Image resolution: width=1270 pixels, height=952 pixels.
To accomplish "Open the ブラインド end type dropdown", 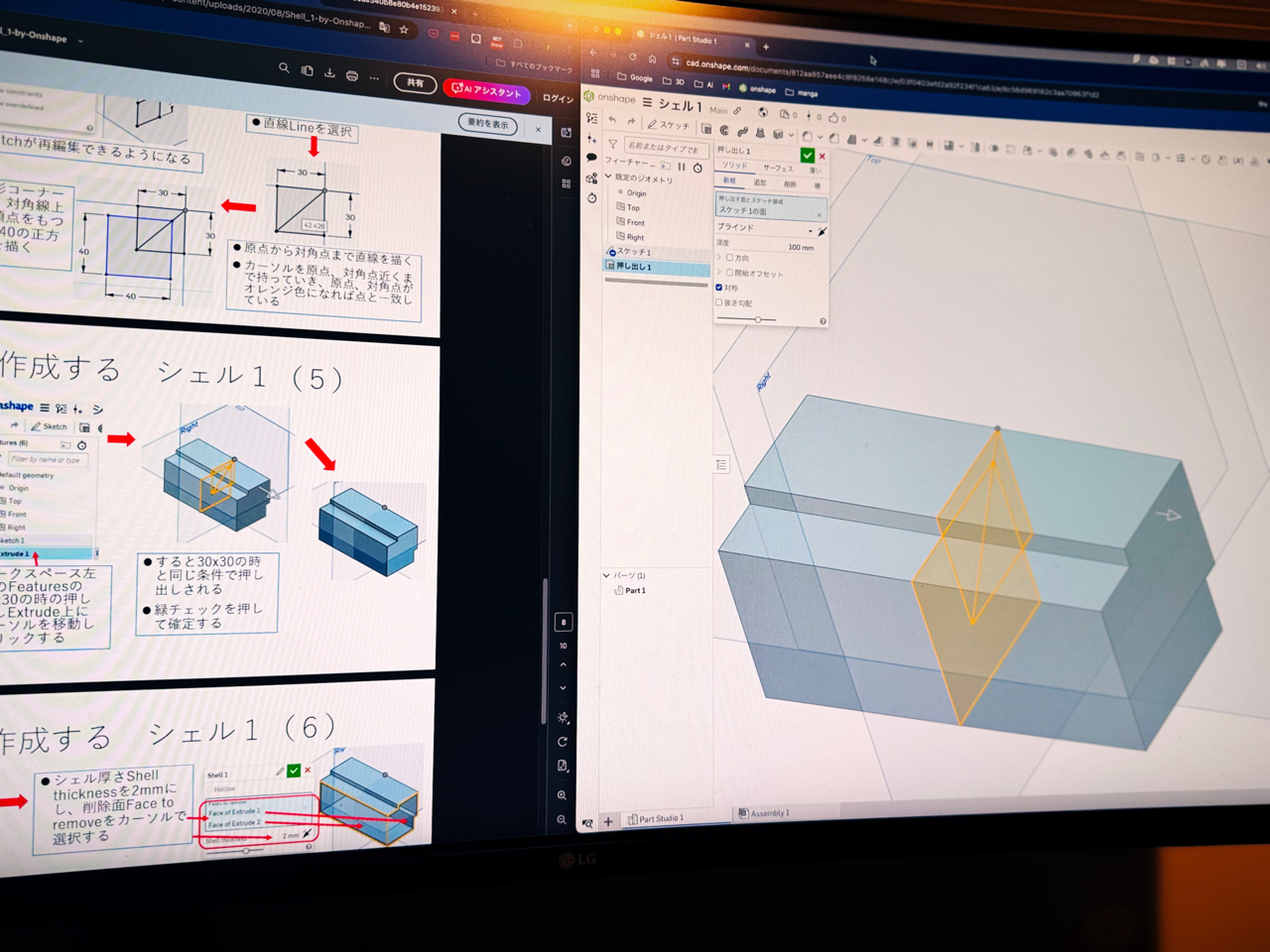I will (765, 227).
